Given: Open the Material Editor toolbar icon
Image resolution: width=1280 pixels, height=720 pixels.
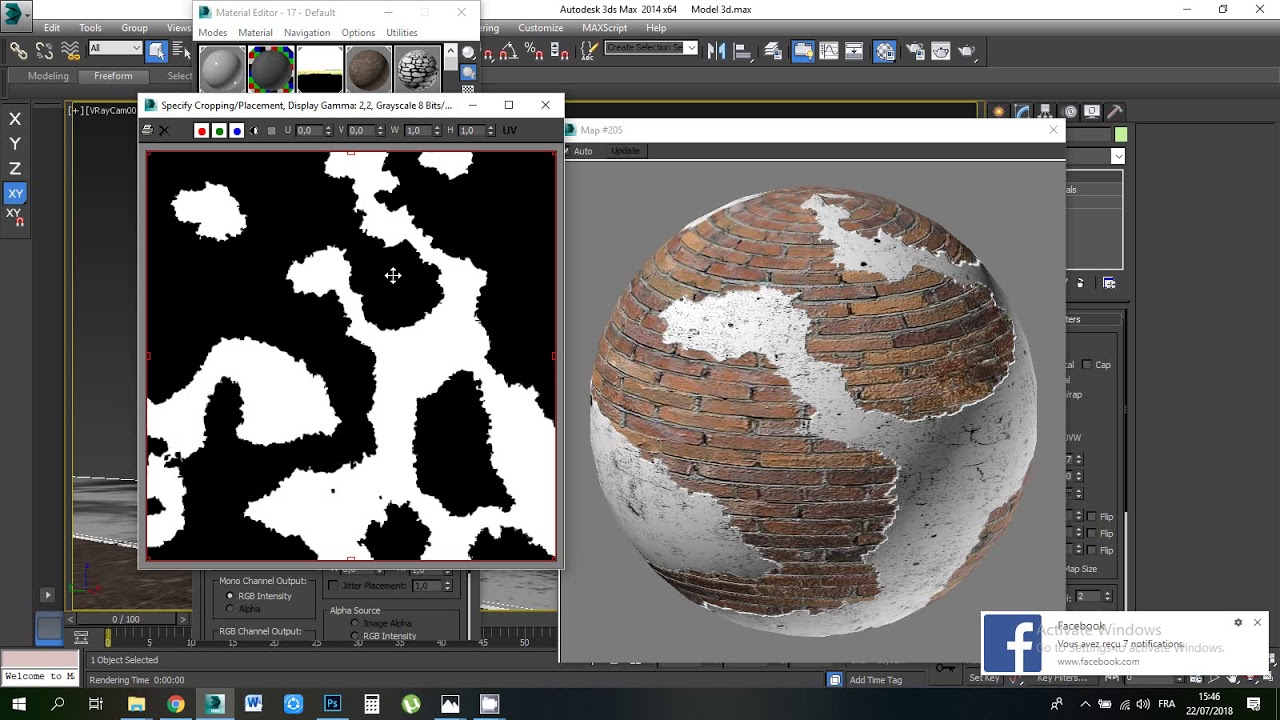Looking at the screenshot, I should click(x=885, y=51).
